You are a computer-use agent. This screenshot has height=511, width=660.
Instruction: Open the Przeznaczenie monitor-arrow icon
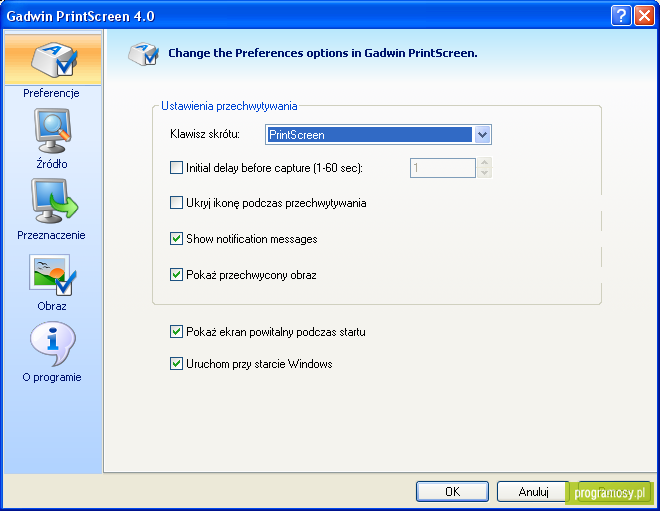coord(54,201)
